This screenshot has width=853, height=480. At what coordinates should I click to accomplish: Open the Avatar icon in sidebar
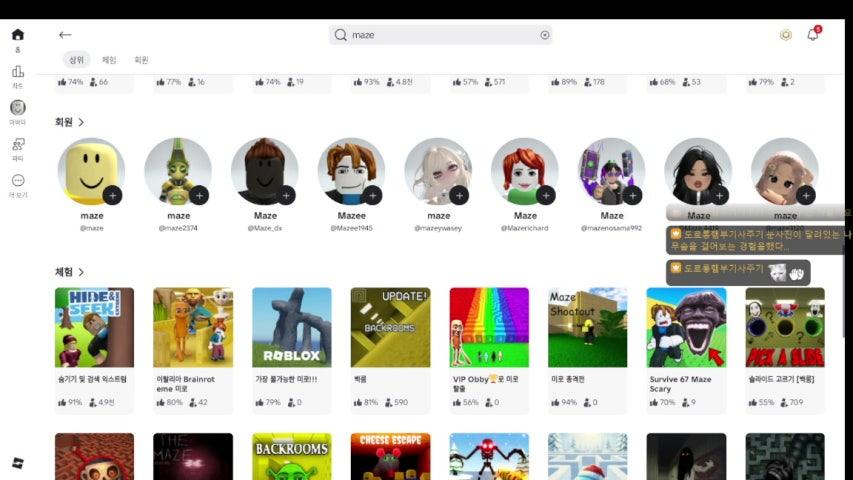pos(17,107)
